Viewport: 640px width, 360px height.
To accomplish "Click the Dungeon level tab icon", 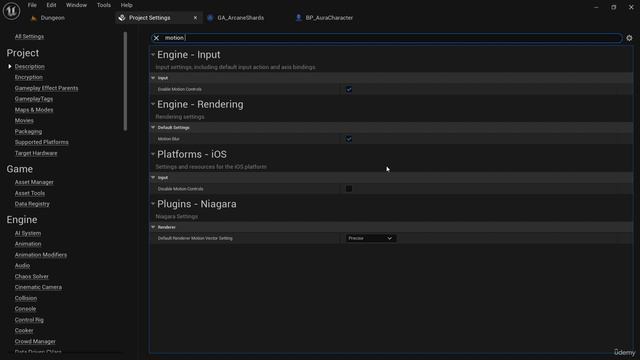I will pyautogui.click(x=34, y=18).
